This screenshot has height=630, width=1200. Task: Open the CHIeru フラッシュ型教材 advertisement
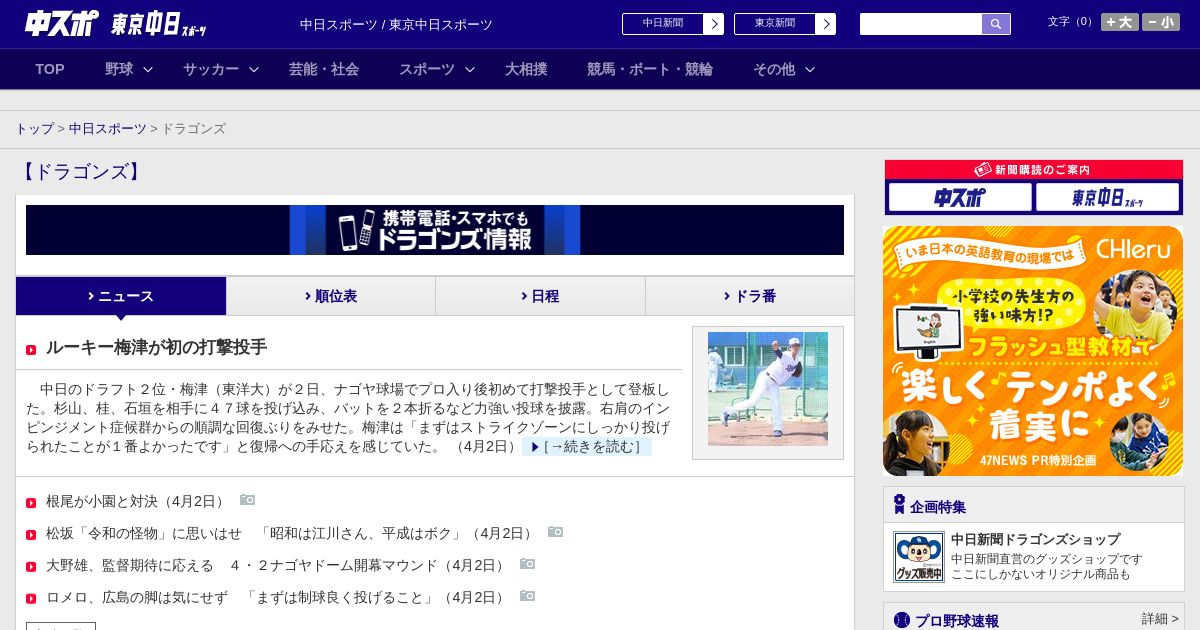1033,351
